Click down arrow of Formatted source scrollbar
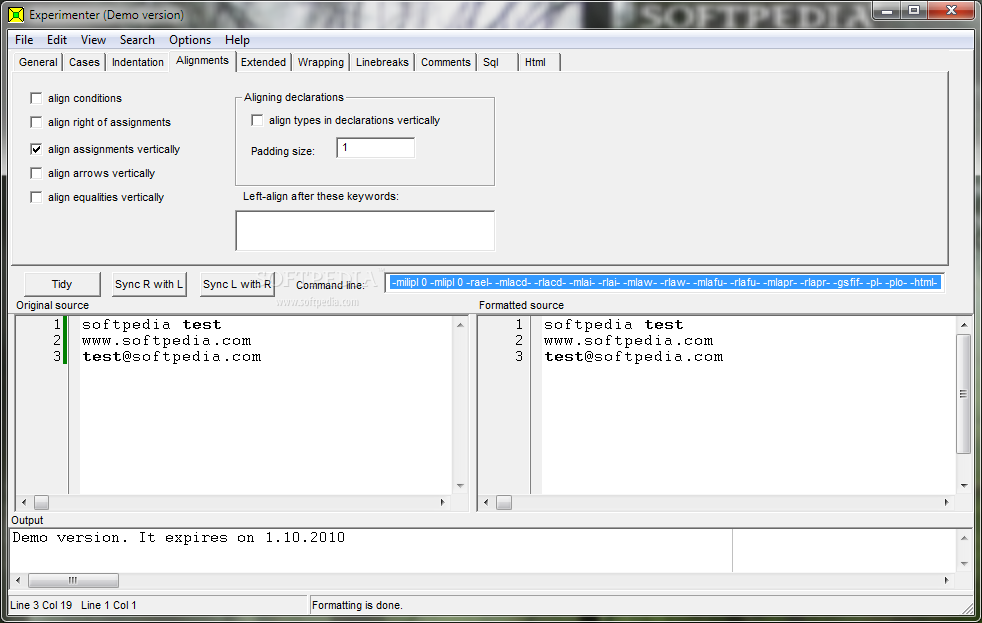Screen dimensions: 982x623 coord(964,486)
